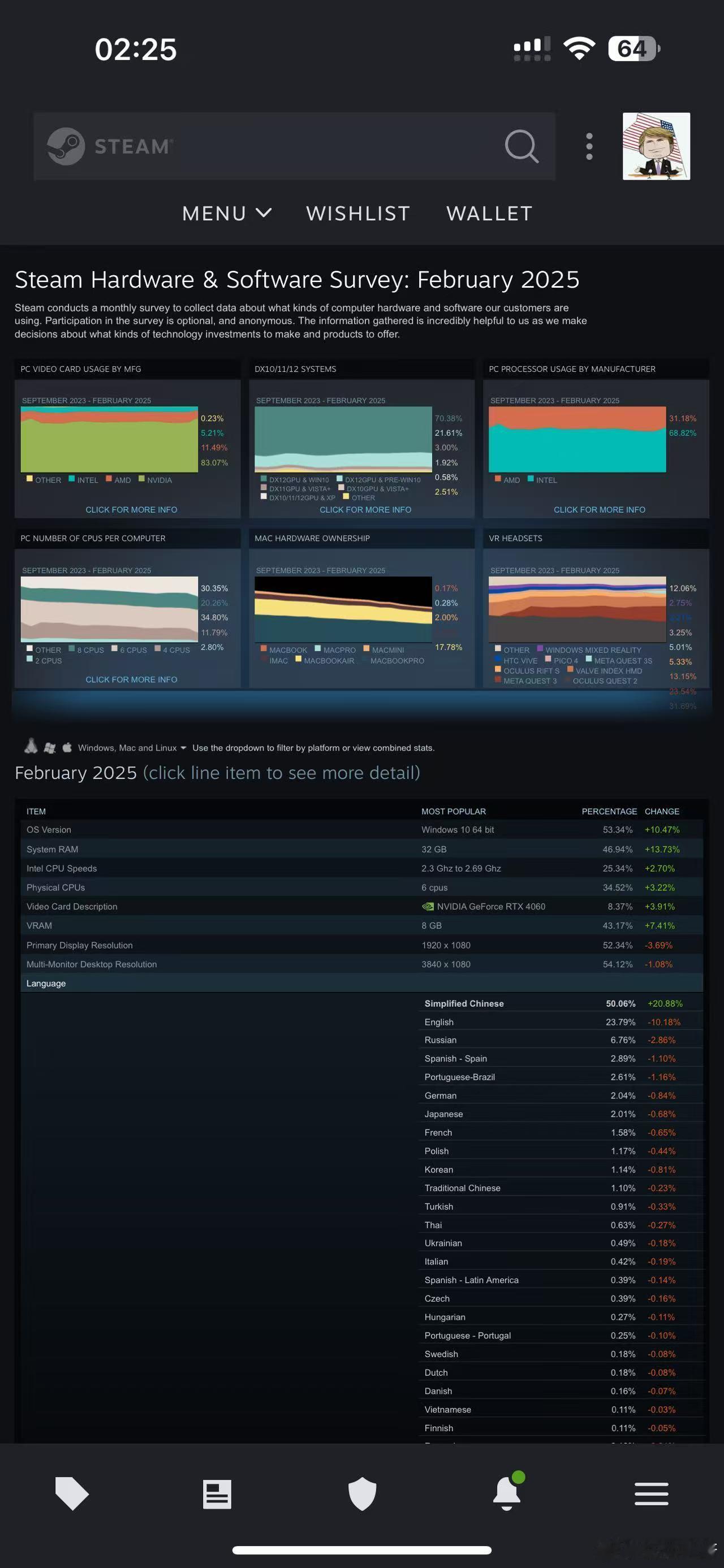Go to WALLET

(490, 214)
